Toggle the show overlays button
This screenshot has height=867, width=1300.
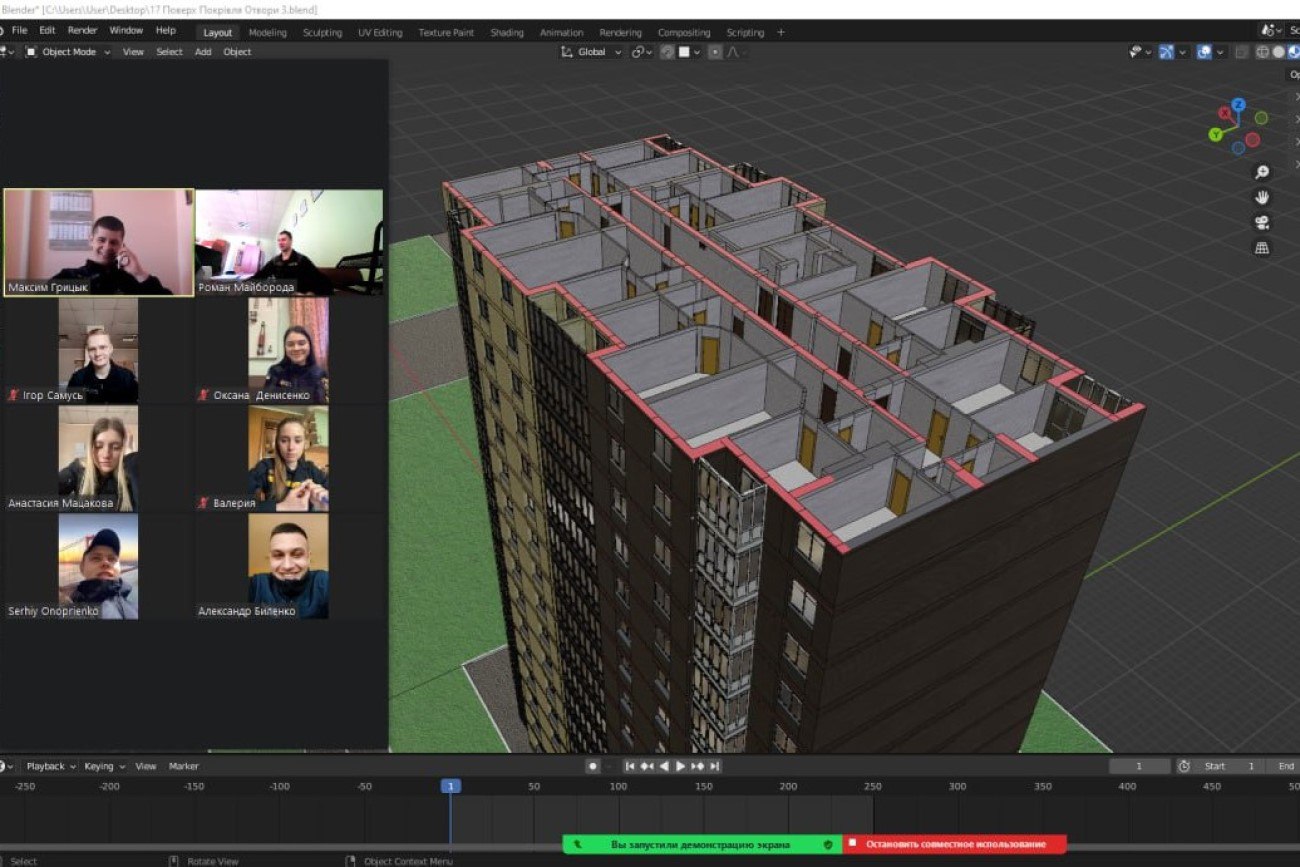click(x=1204, y=52)
